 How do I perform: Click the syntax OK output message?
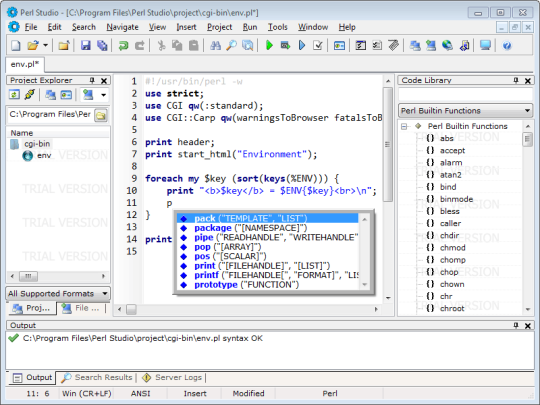coord(143,339)
